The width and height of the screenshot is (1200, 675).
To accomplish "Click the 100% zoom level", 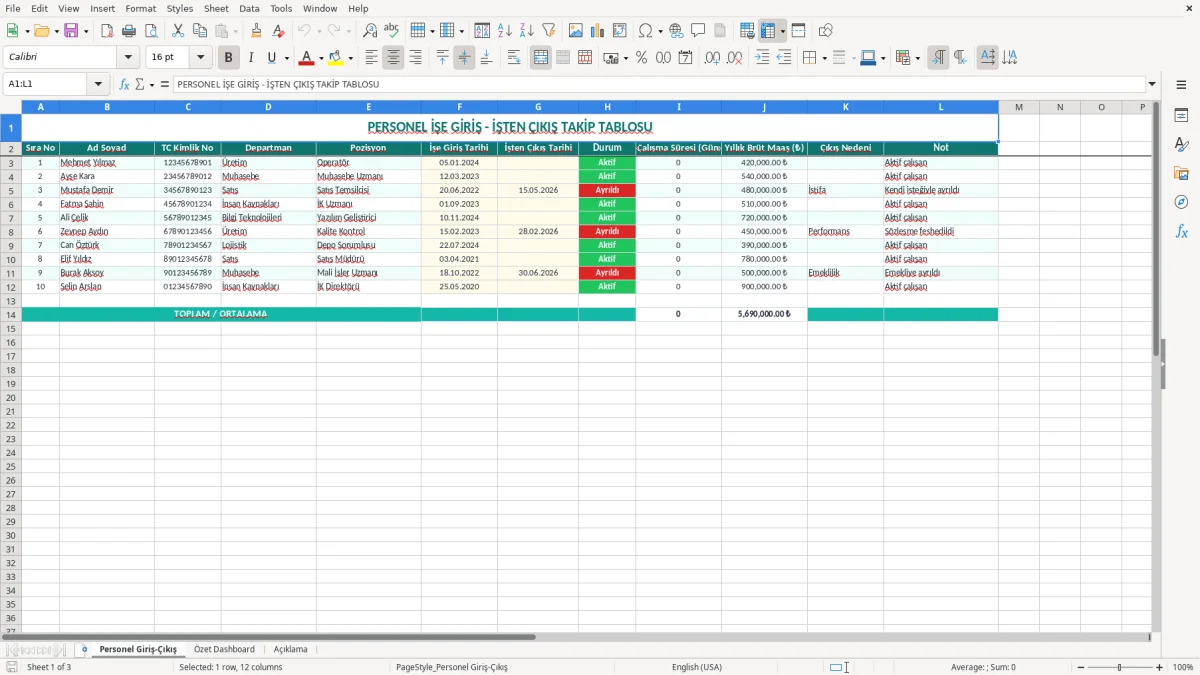I will click(x=1183, y=667).
